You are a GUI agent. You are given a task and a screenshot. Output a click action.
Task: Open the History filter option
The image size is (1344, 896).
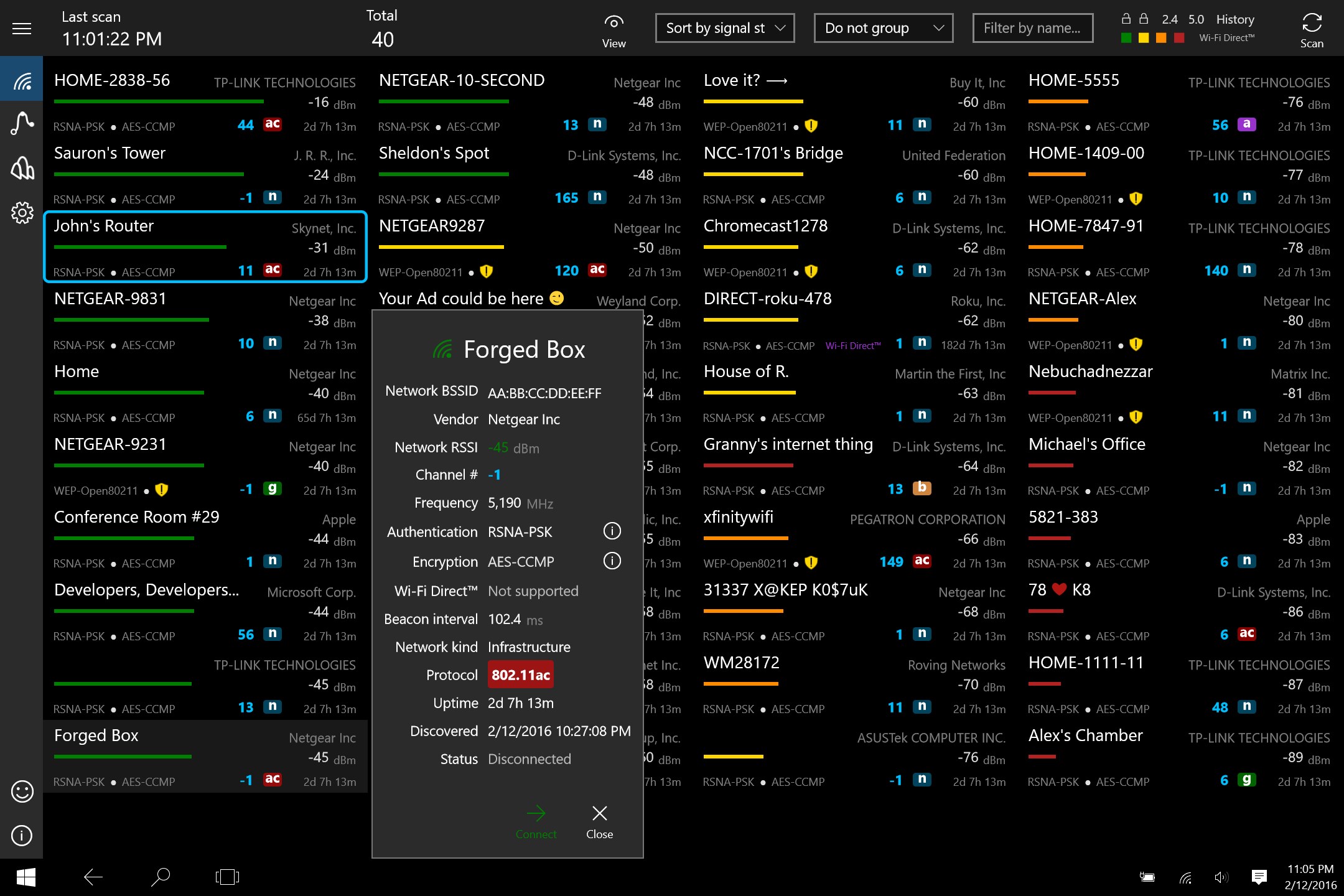(x=1234, y=19)
